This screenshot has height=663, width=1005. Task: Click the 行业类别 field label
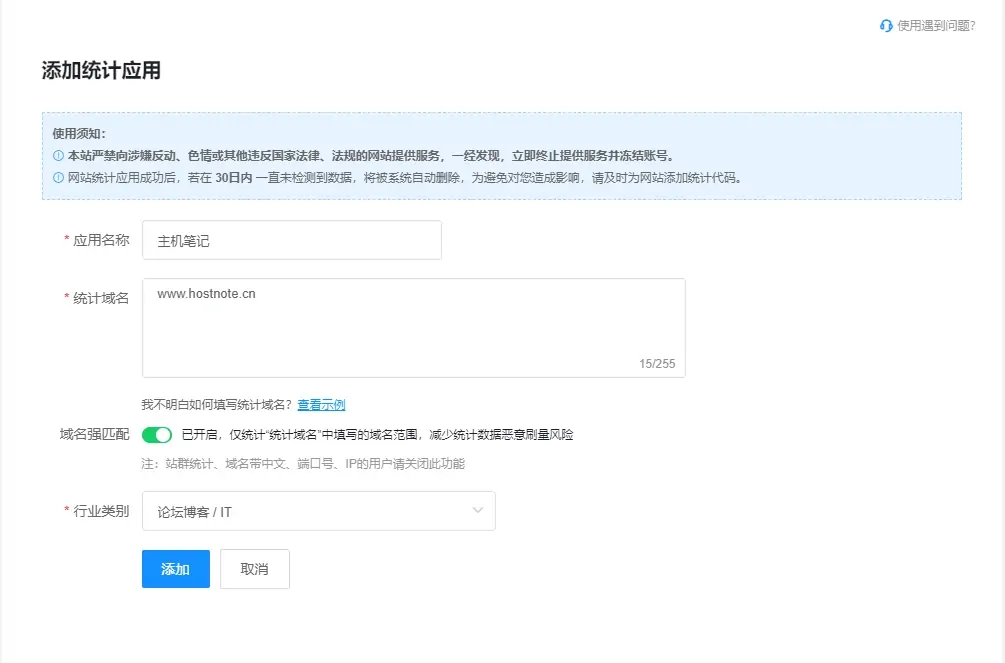[x=101, y=511]
